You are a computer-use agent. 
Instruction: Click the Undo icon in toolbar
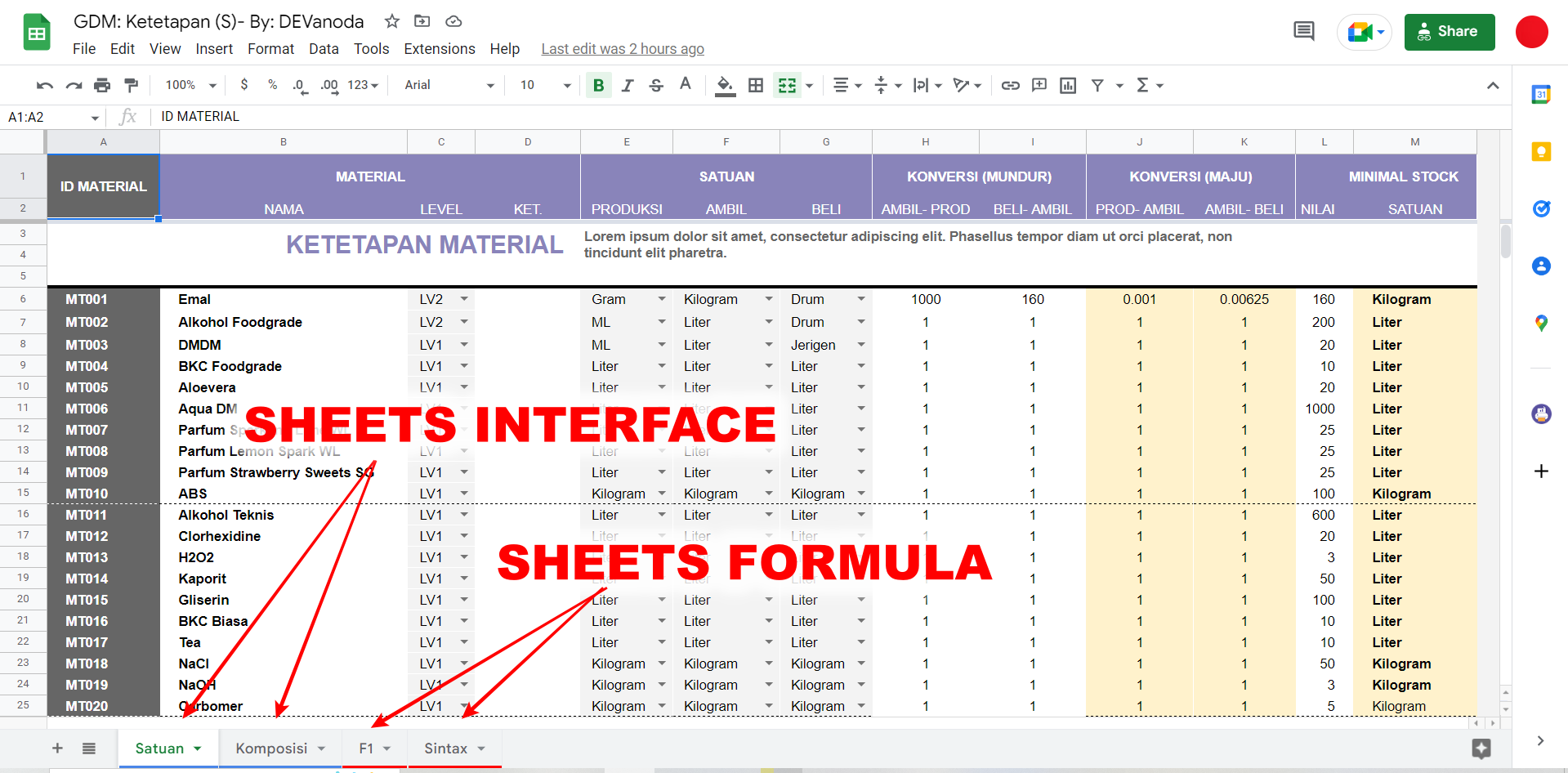point(45,85)
